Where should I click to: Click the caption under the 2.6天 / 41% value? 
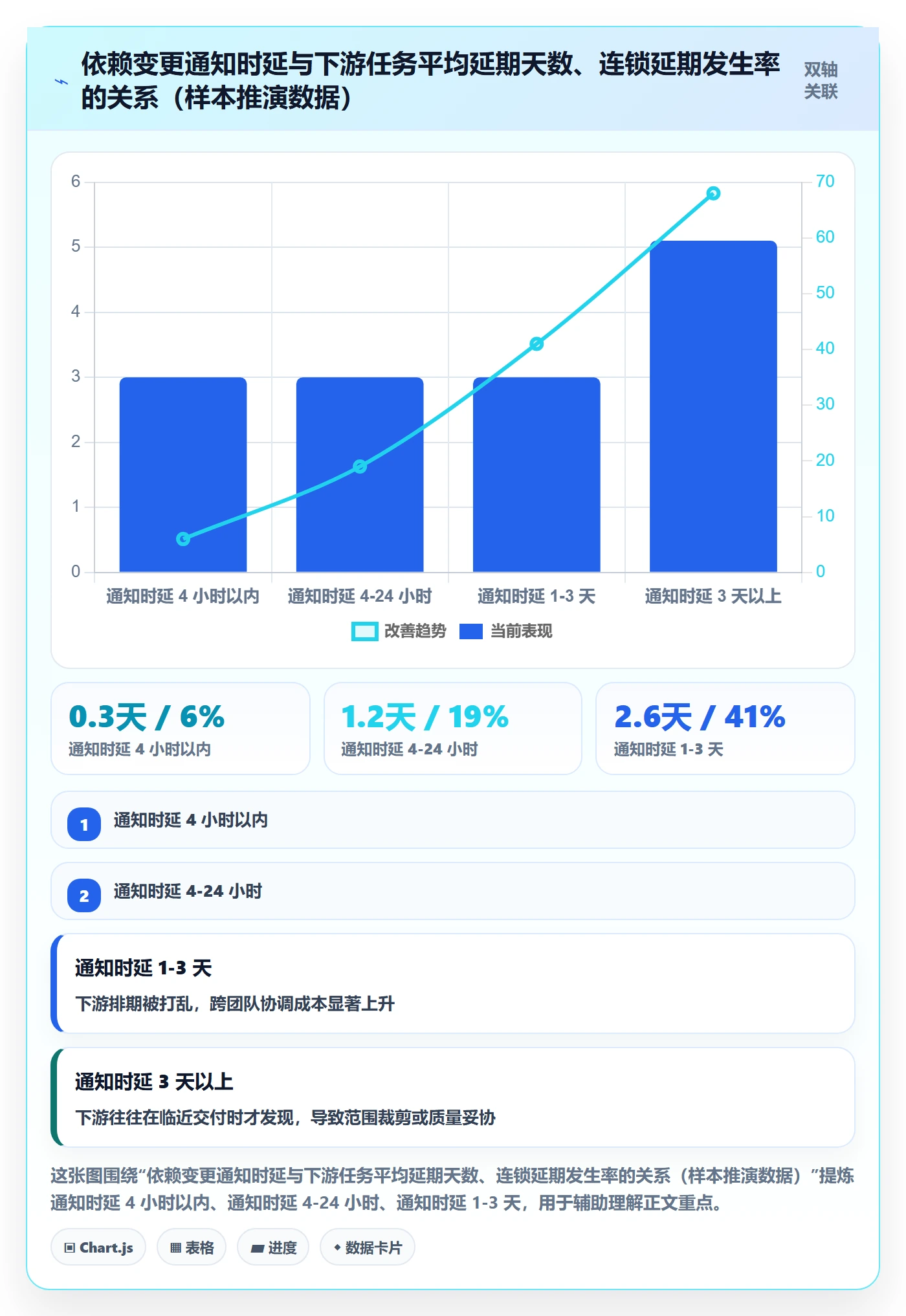[x=668, y=749]
